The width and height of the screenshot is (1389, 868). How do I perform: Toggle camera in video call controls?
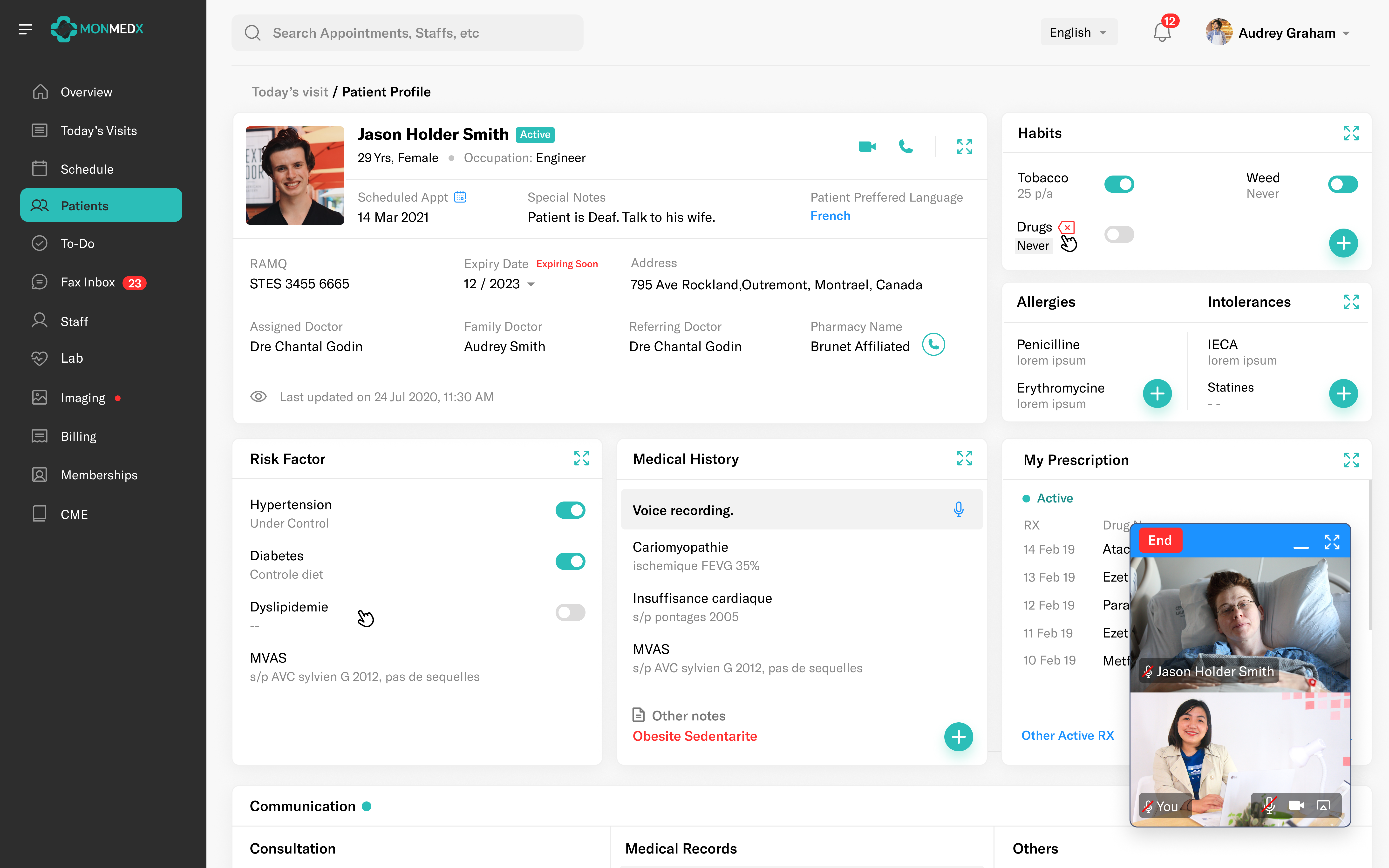click(x=1296, y=805)
